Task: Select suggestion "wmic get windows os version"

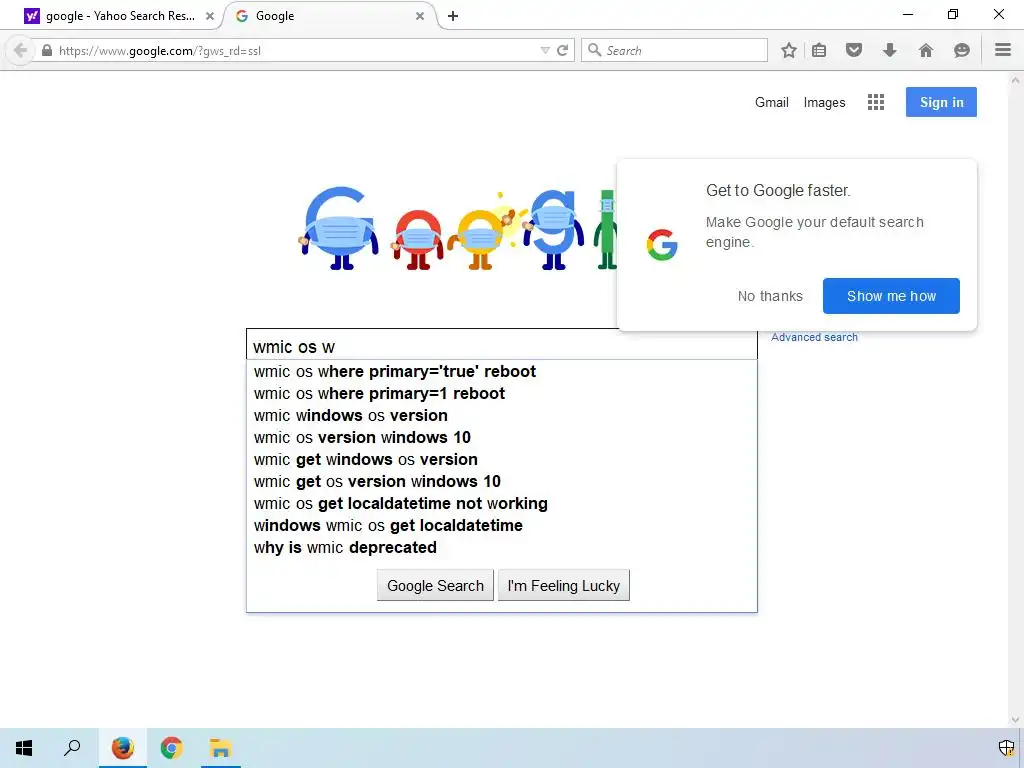Action: coord(502,460)
